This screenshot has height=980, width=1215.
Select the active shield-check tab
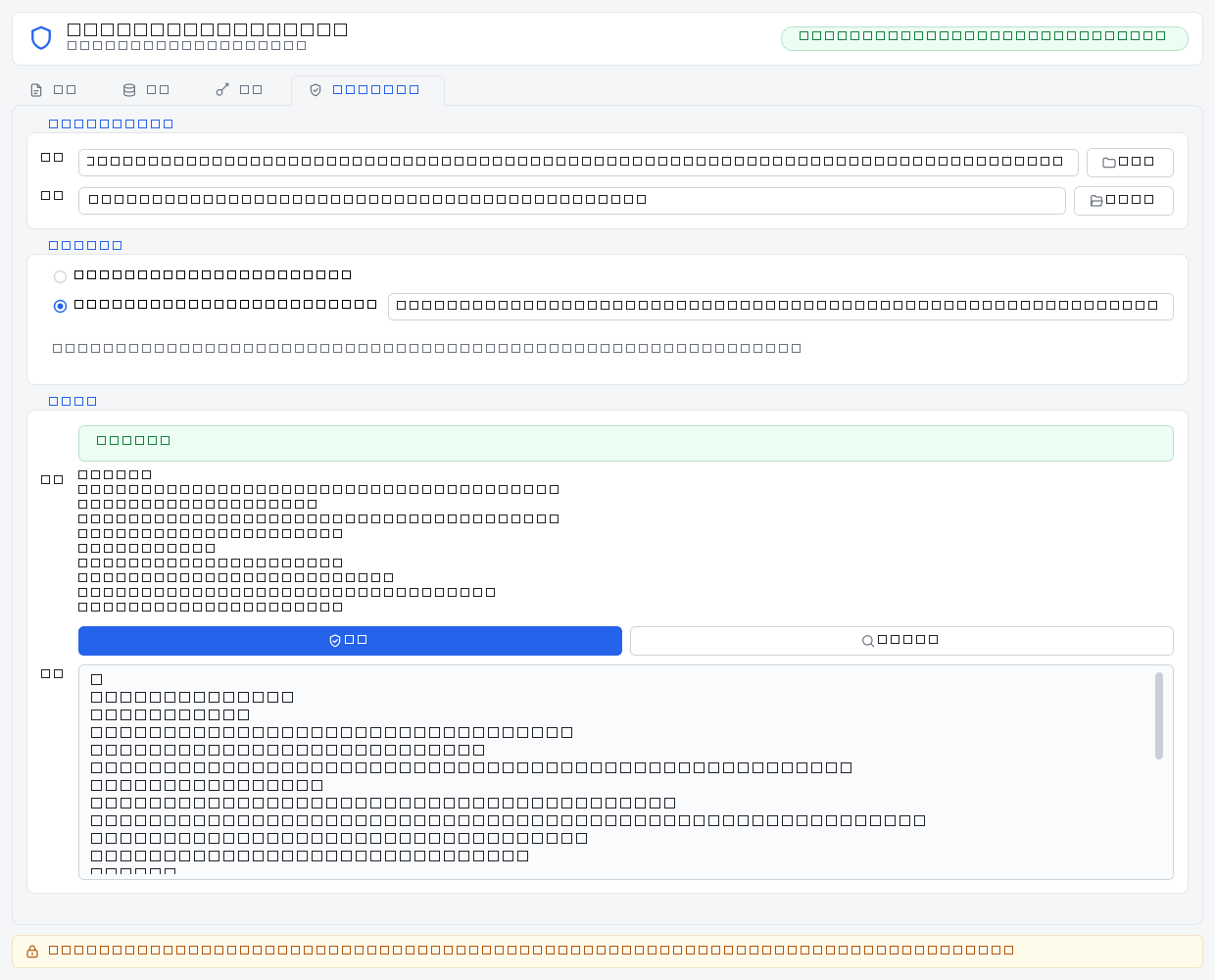pos(367,90)
